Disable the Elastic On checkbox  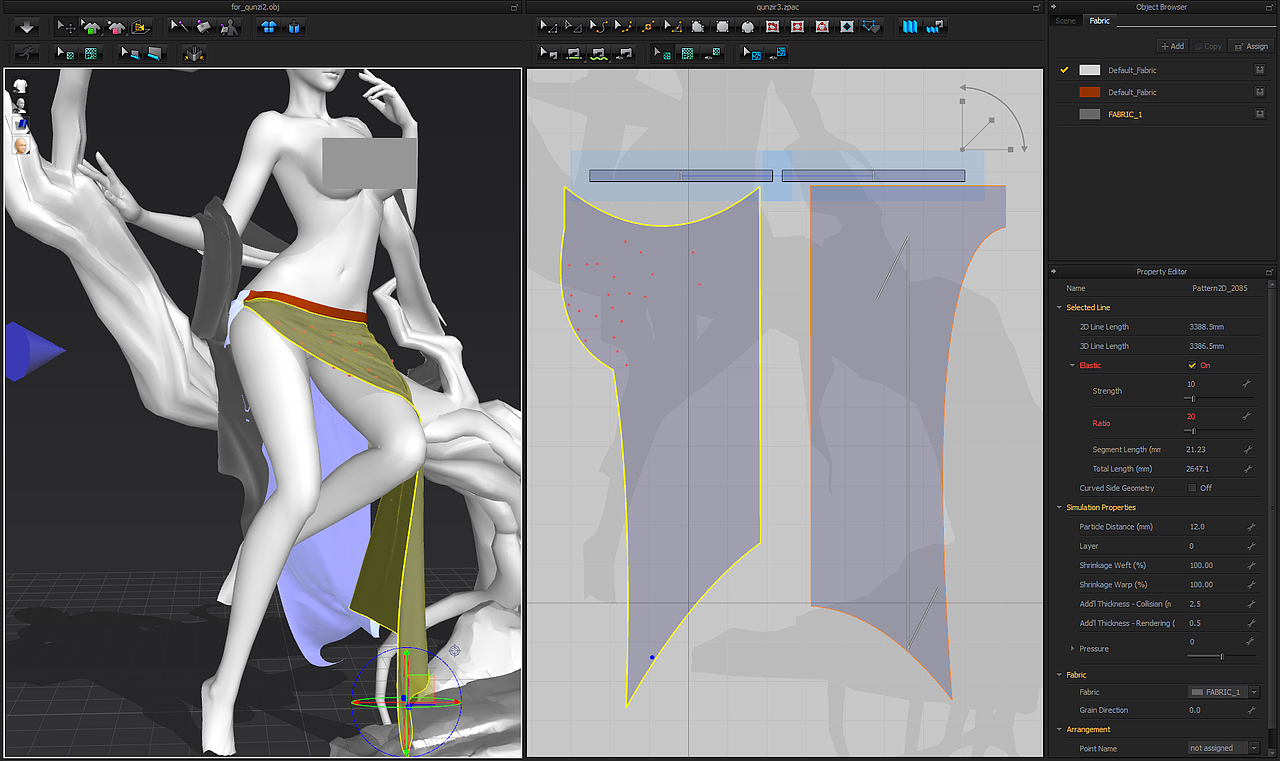[1192, 365]
